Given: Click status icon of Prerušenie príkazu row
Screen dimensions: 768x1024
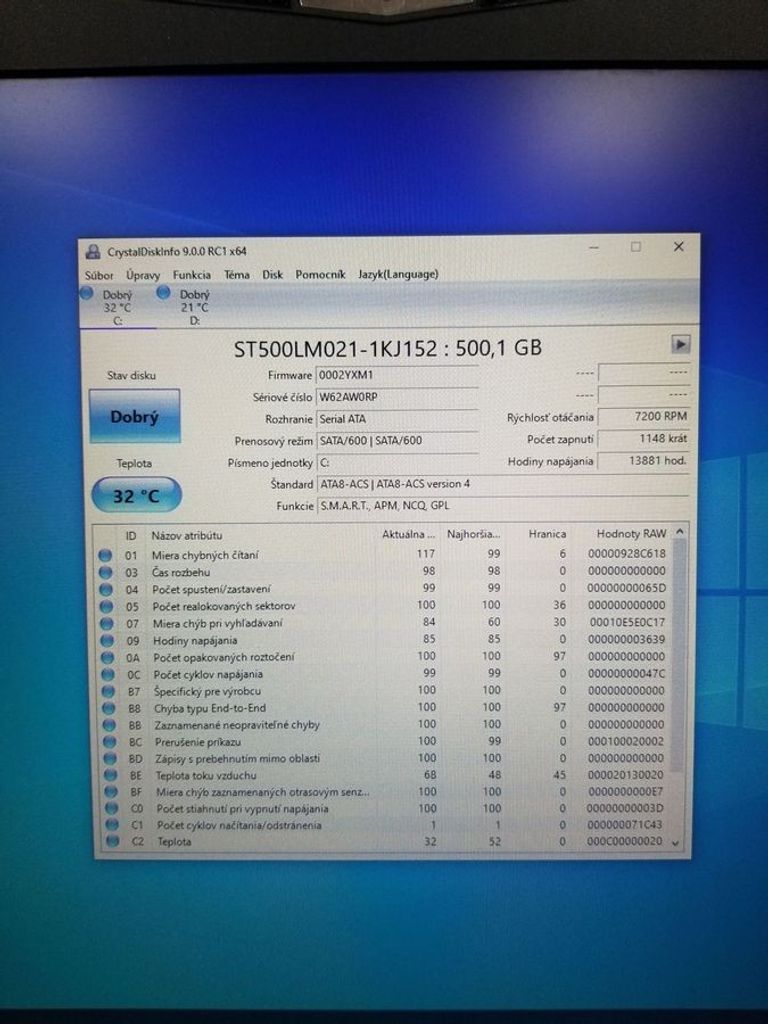Looking at the screenshot, I should (x=110, y=742).
